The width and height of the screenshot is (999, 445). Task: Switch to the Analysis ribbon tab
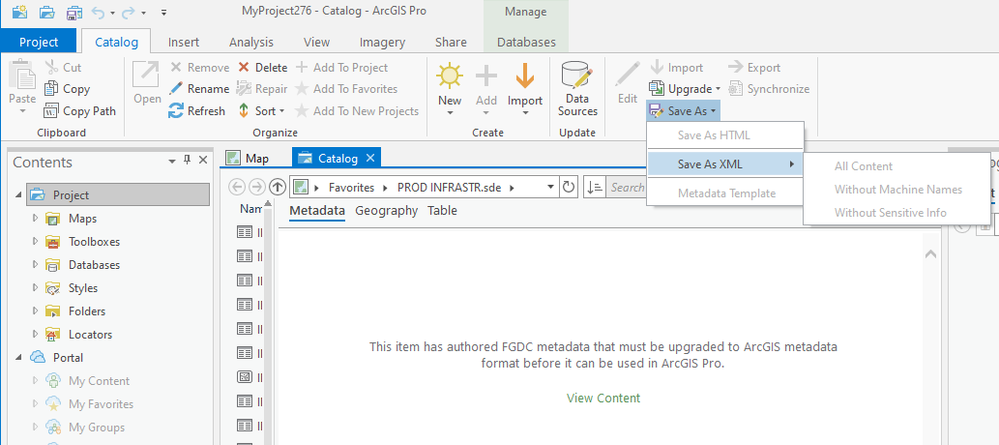click(251, 42)
